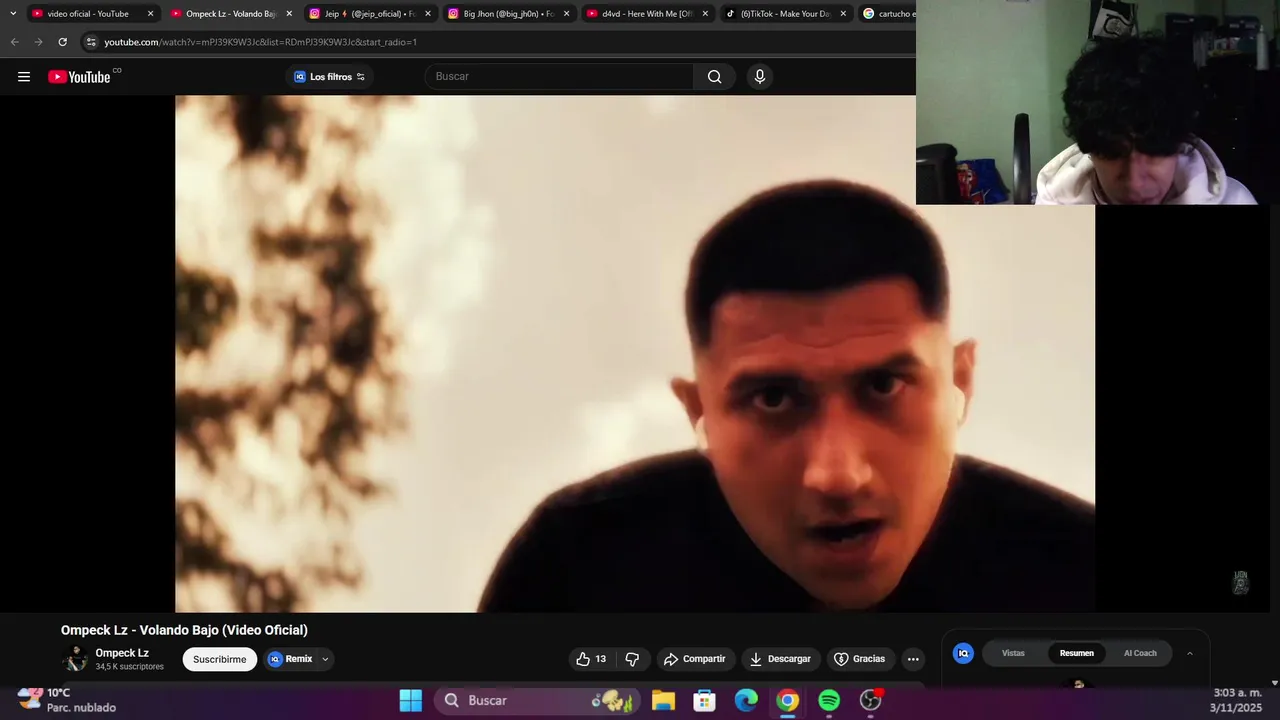Open File Explorer from the taskbar
Screen dimensions: 1280x720
[663, 700]
